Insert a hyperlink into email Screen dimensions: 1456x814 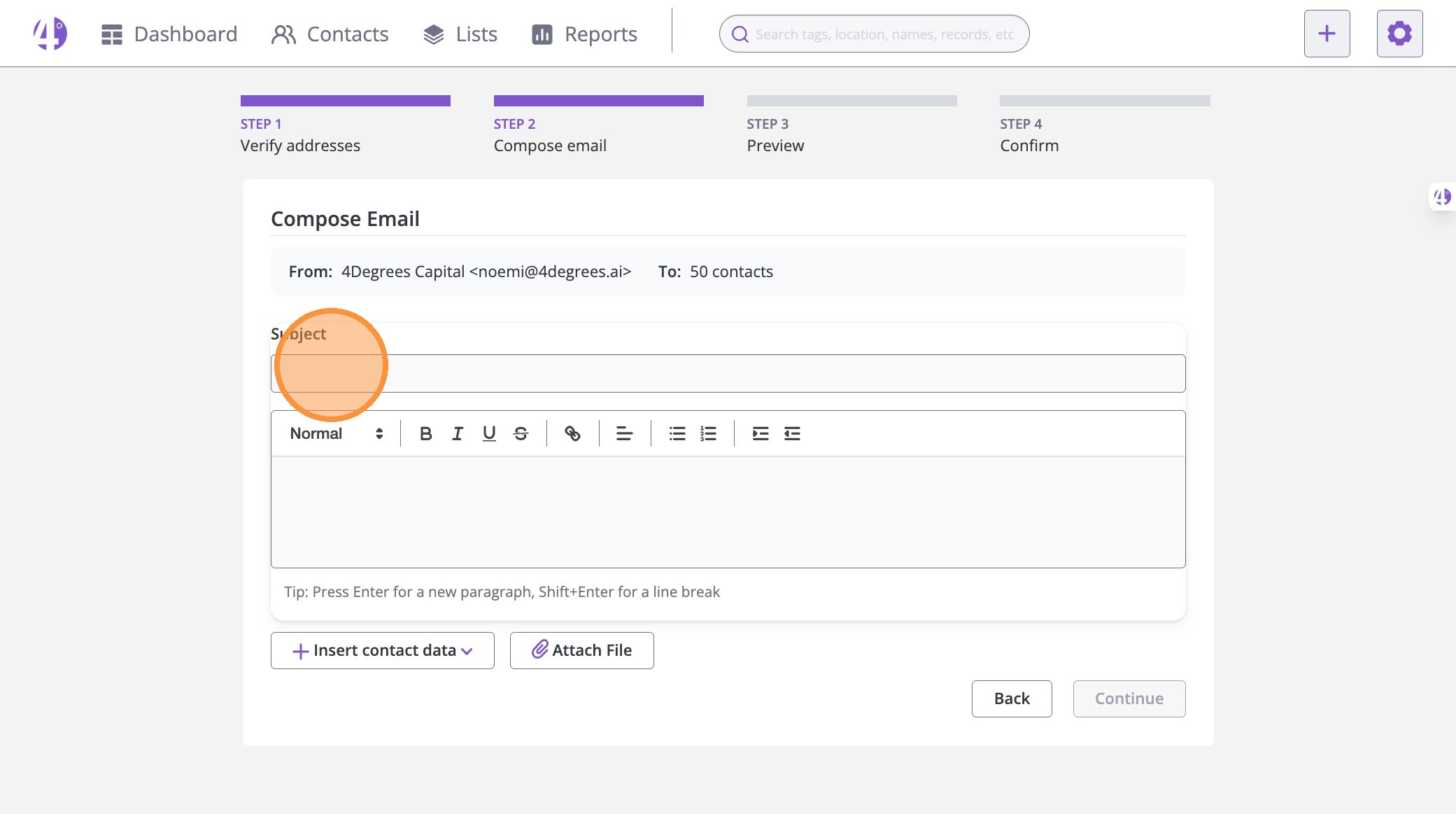point(572,434)
